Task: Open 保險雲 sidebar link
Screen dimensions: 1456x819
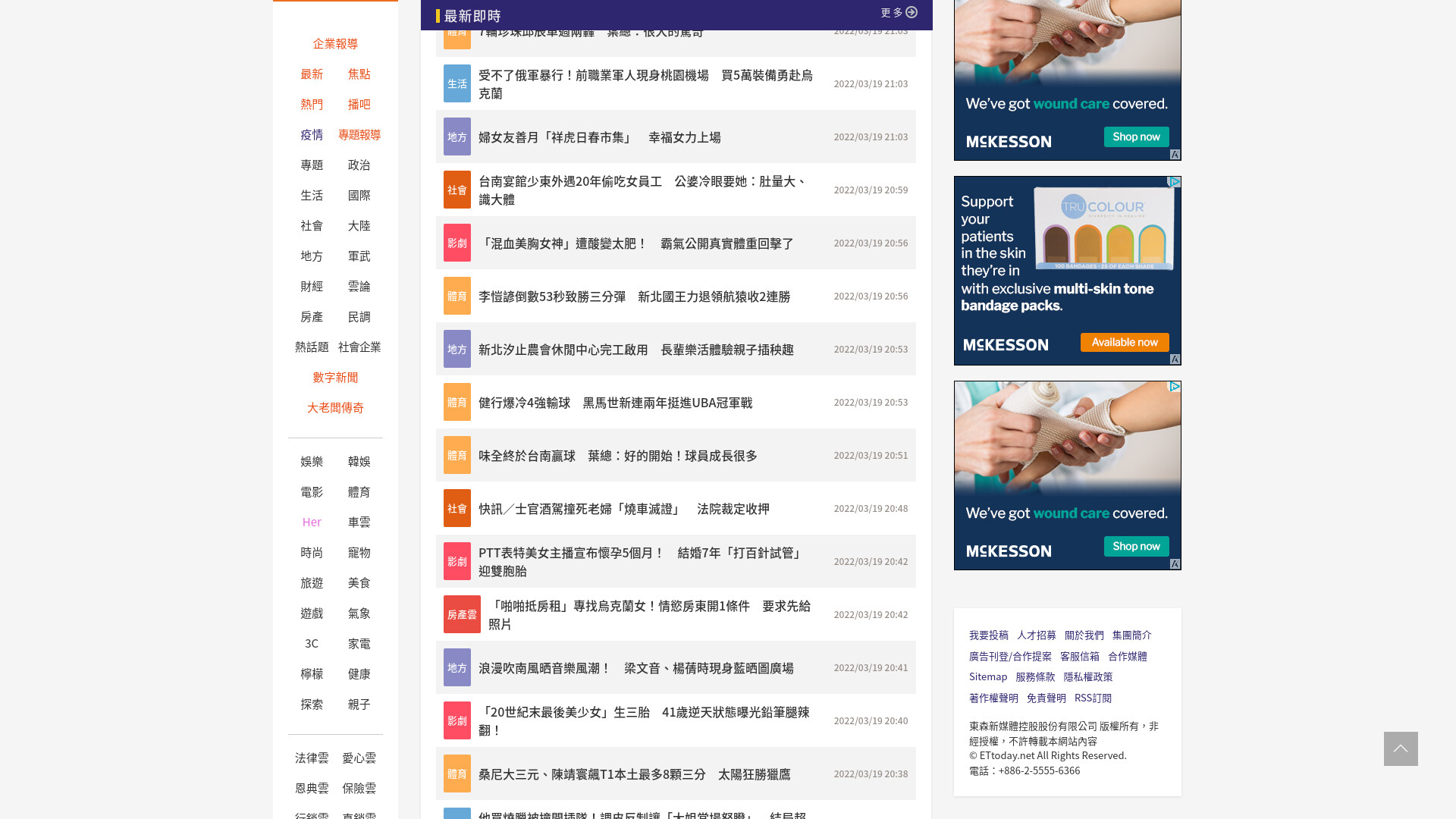Action: pos(359,788)
